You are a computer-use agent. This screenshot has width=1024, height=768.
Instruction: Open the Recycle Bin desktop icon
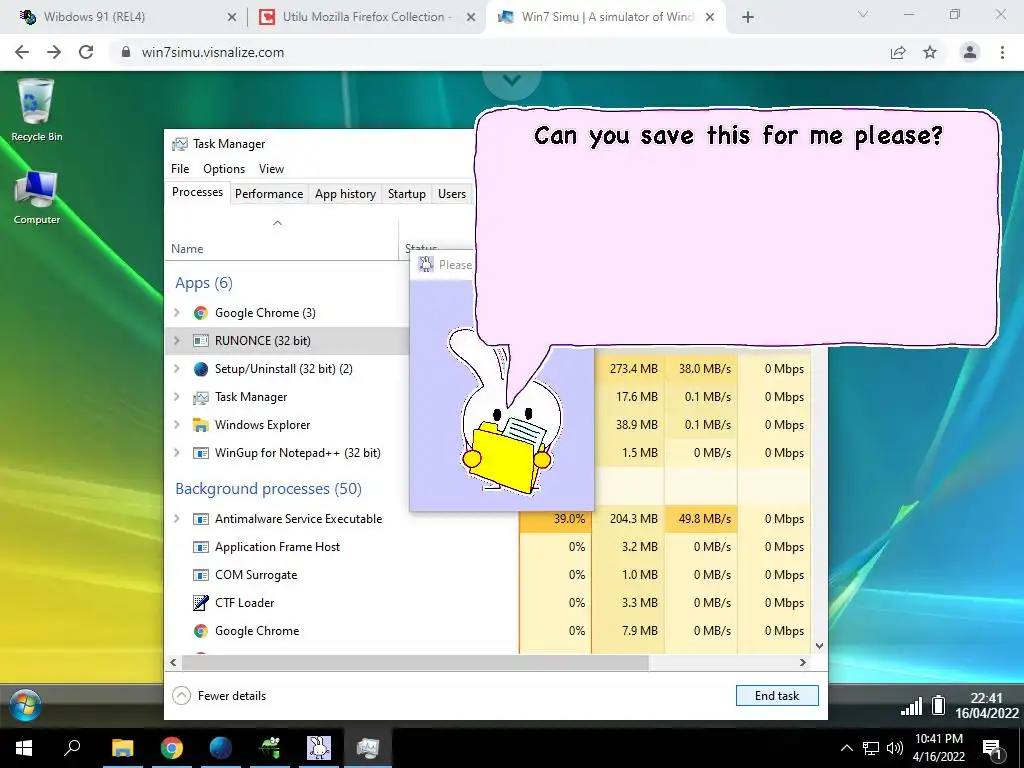tap(37, 110)
